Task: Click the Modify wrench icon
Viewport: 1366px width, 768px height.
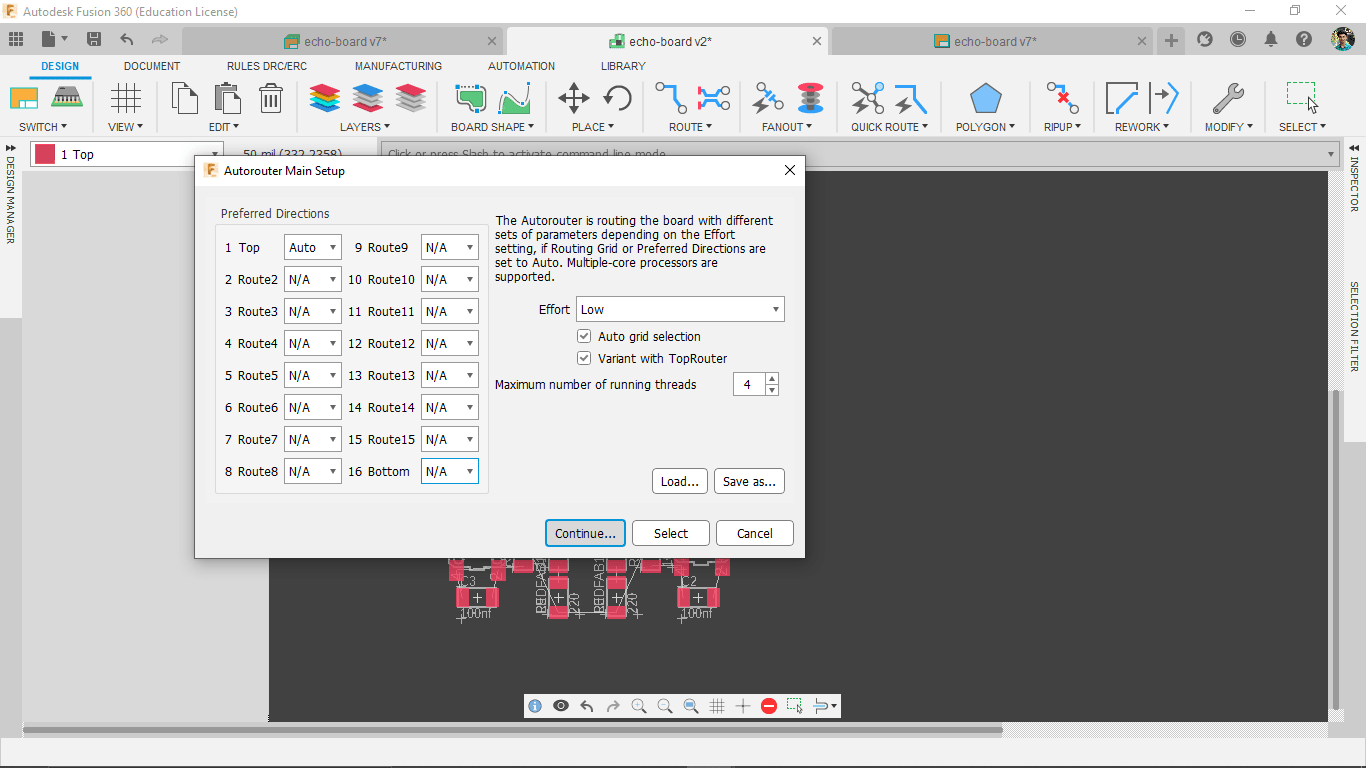Action: [x=1227, y=98]
